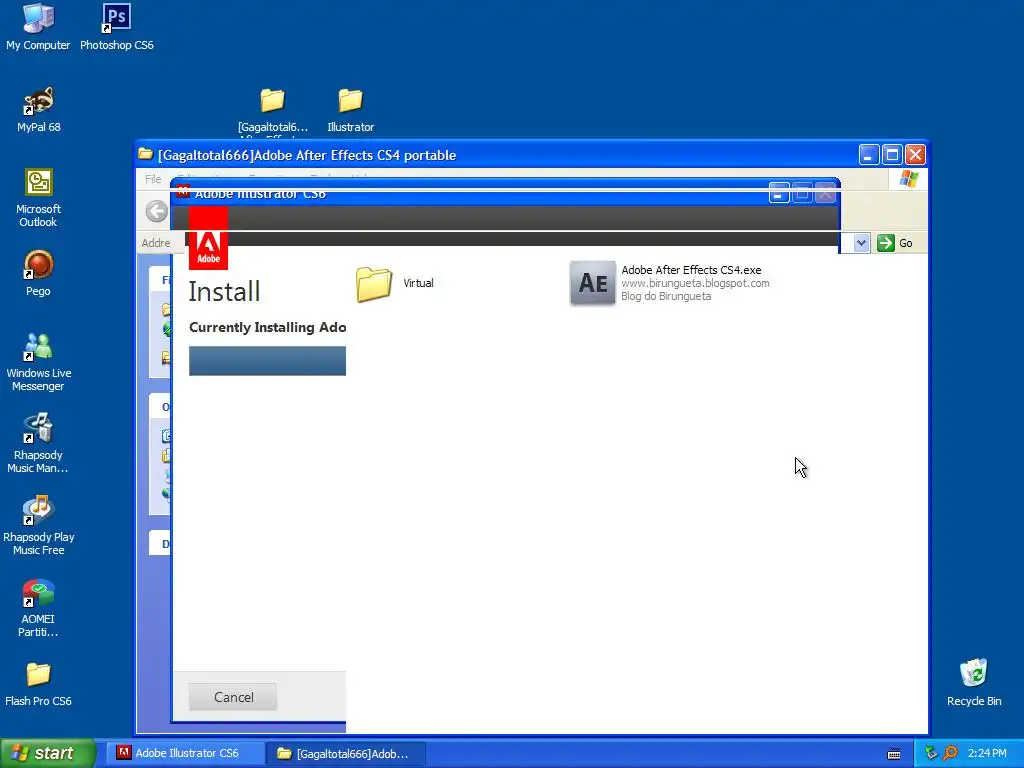1024x768 pixels.
Task: Click magnifier tray icon
Action: pyautogui.click(x=950, y=753)
